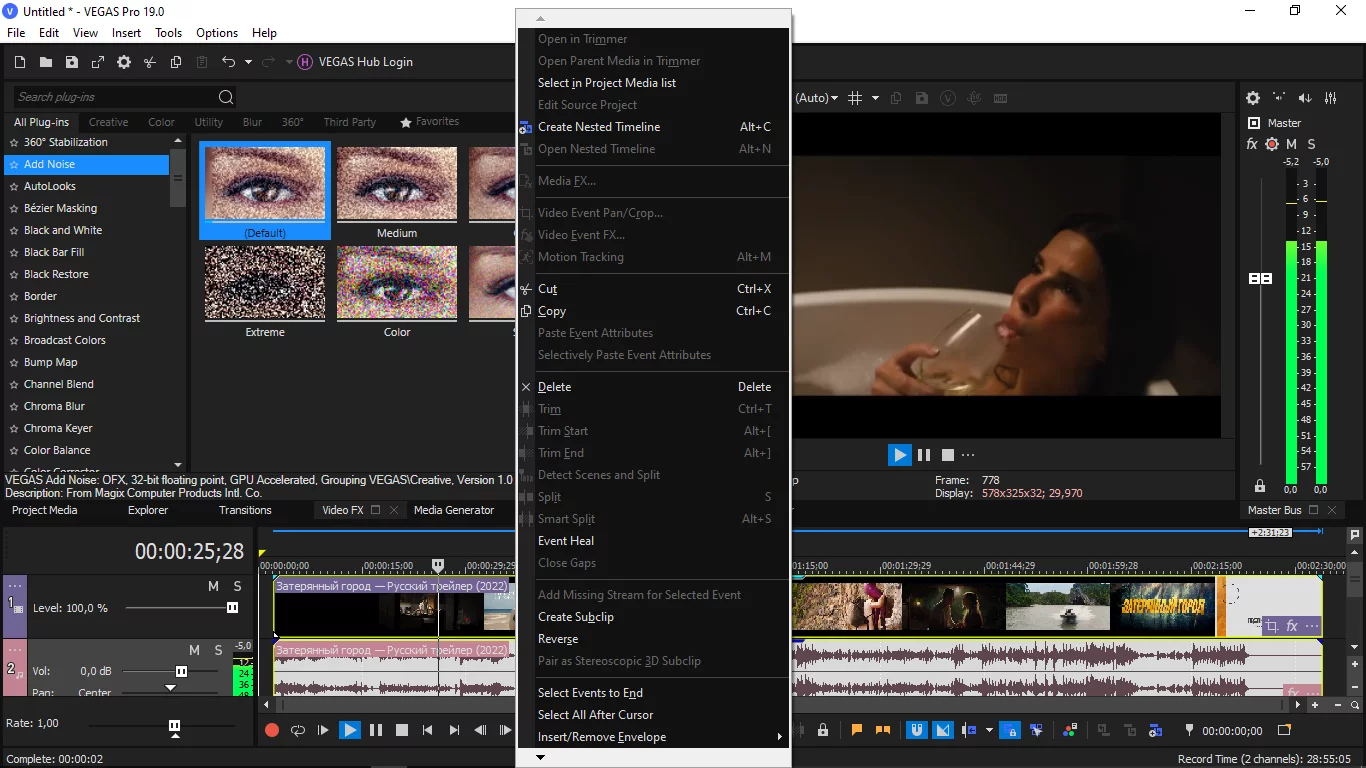Click the Rate slider handle
This screenshot has width=1366, height=768.
(175, 725)
